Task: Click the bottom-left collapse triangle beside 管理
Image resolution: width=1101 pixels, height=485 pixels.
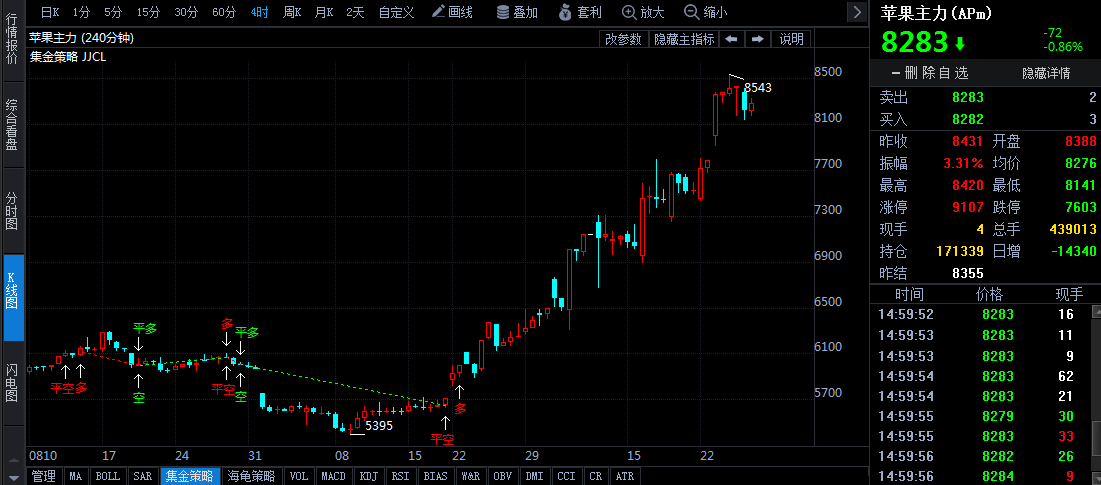Action: [12, 477]
